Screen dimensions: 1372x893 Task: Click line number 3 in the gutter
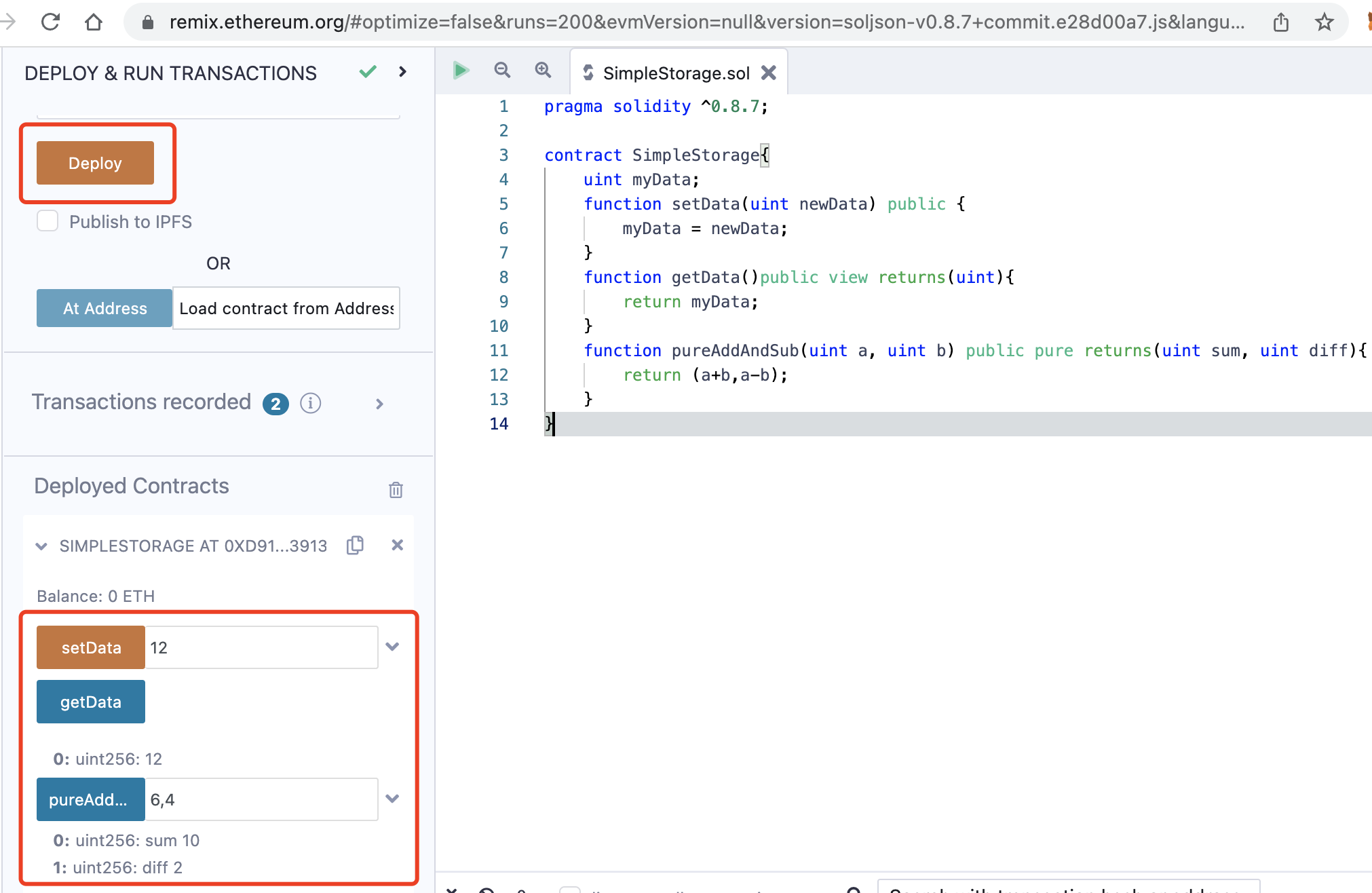pos(503,155)
